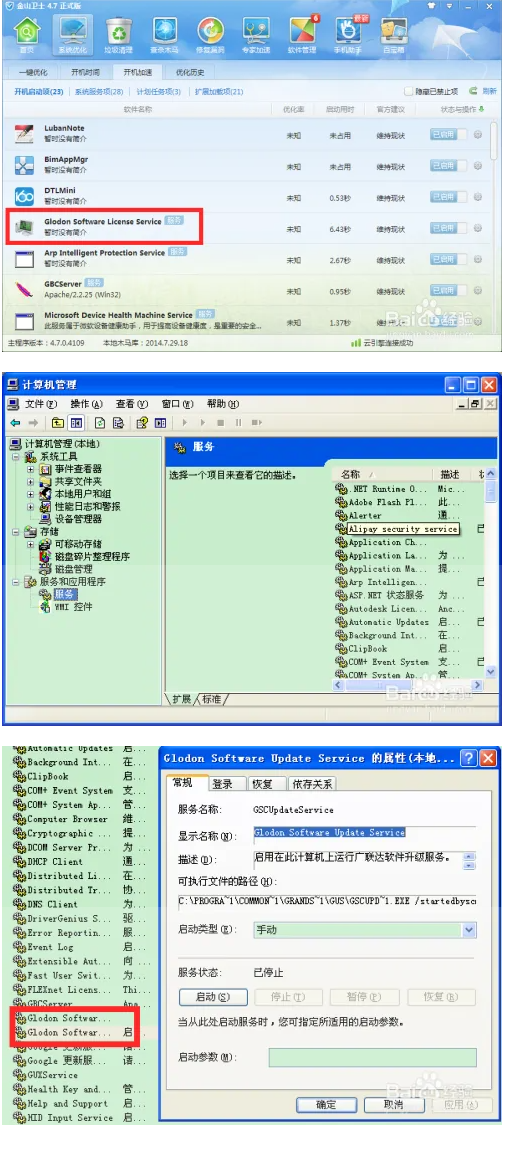The height and width of the screenshot is (1151, 507).
Task: Select the 磁盘管理 tree item
Action: tap(66, 569)
